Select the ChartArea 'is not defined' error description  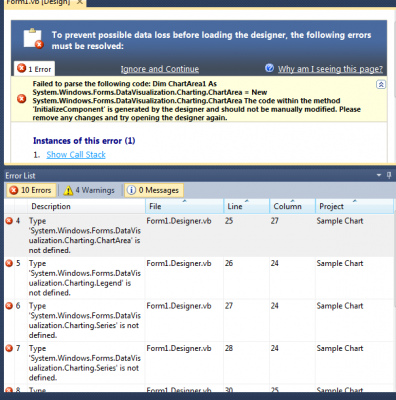[x=85, y=235]
